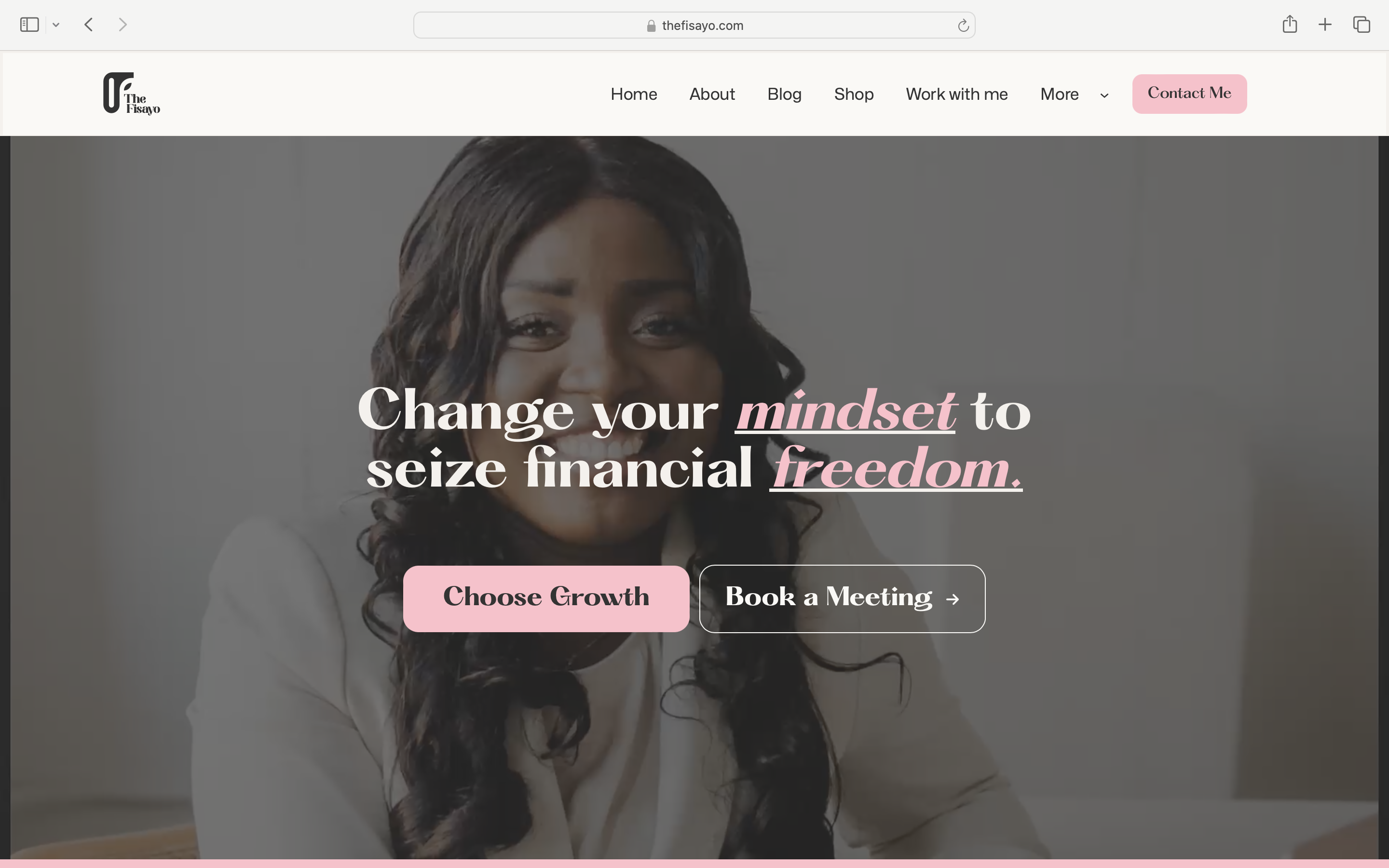The width and height of the screenshot is (1389, 868).
Task: Open the sidebar options dropdown chevron
Action: pos(55,25)
